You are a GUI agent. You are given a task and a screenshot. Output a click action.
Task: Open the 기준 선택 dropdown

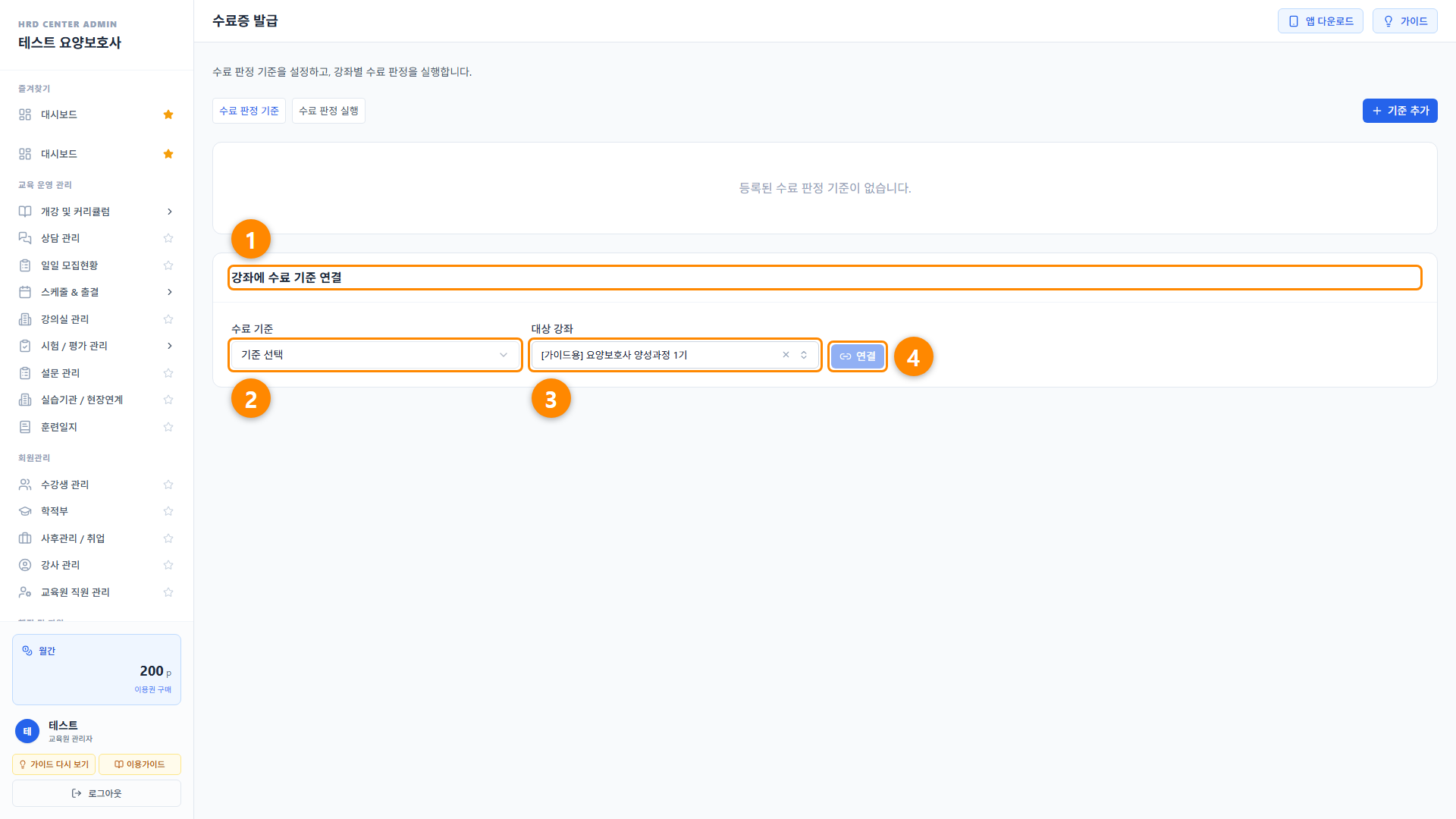375,355
